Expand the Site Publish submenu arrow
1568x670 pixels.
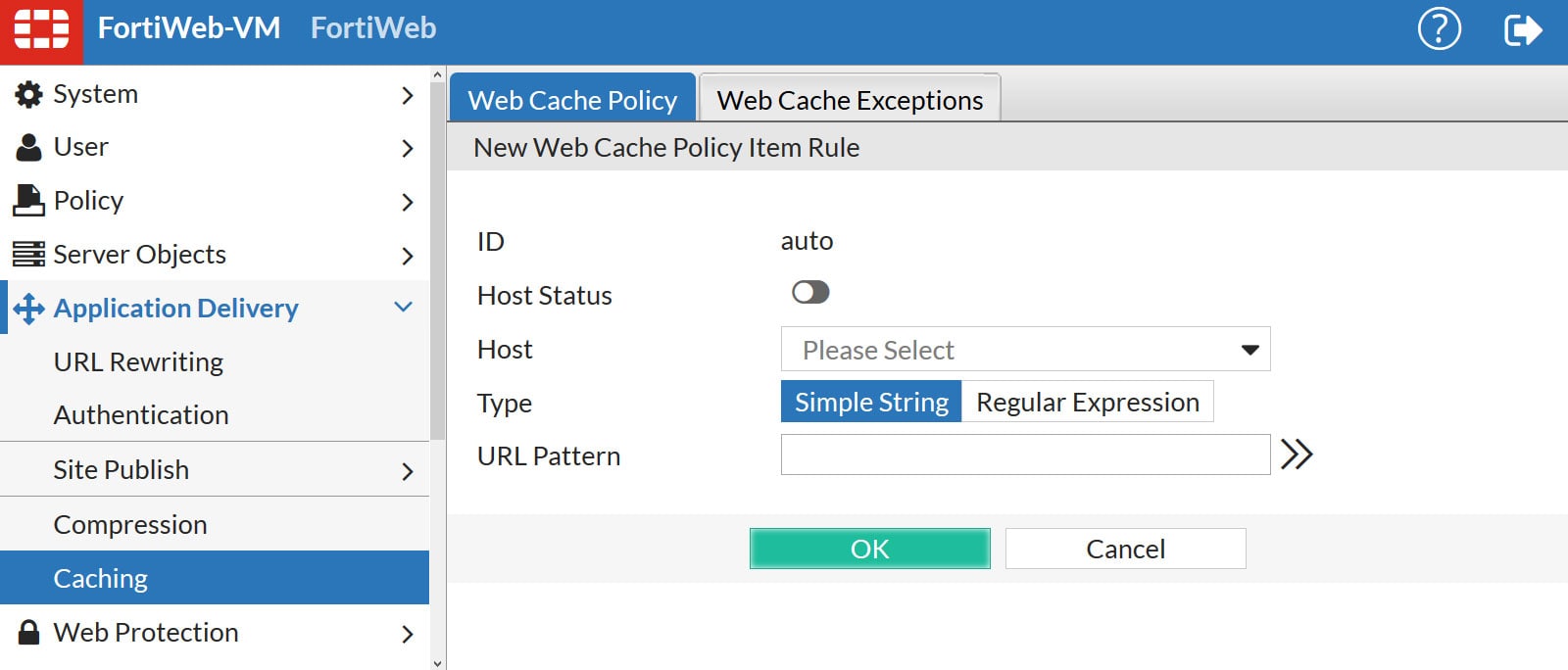(408, 471)
